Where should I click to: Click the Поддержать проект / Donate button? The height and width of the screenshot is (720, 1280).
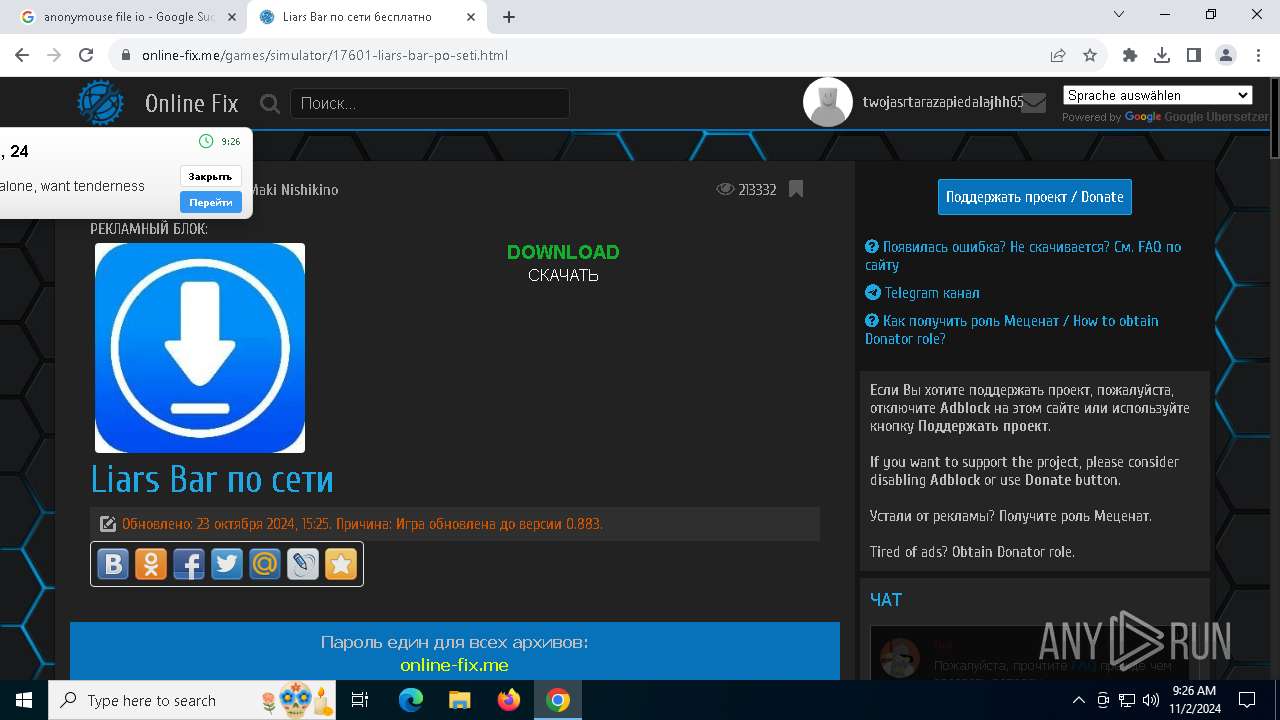1035,197
